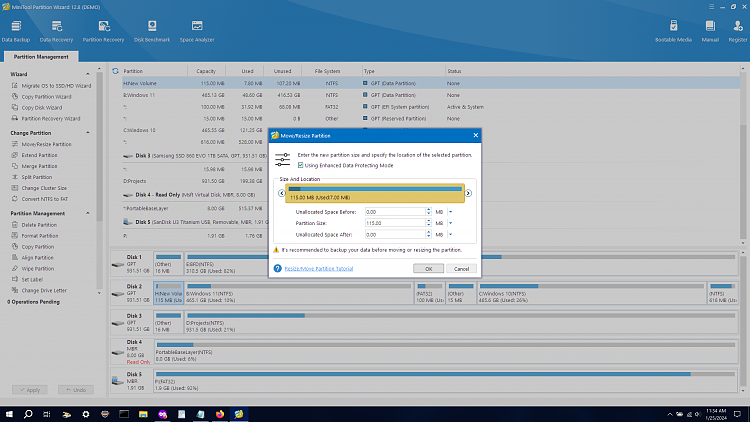Start the Disk Benchmark tool
Viewport: 750px width, 422px height.
tap(152, 32)
